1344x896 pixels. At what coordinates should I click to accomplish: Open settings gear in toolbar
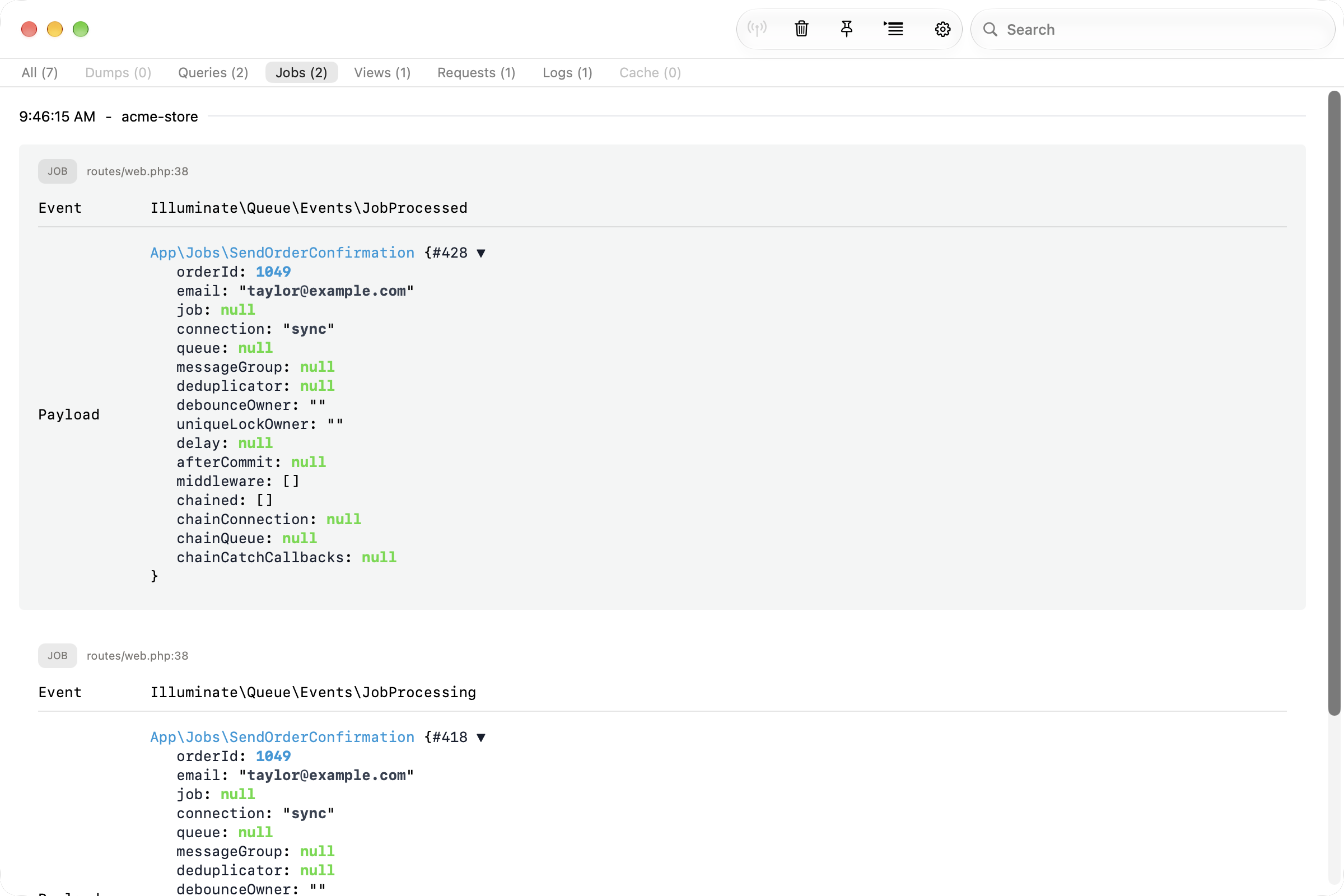942,29
